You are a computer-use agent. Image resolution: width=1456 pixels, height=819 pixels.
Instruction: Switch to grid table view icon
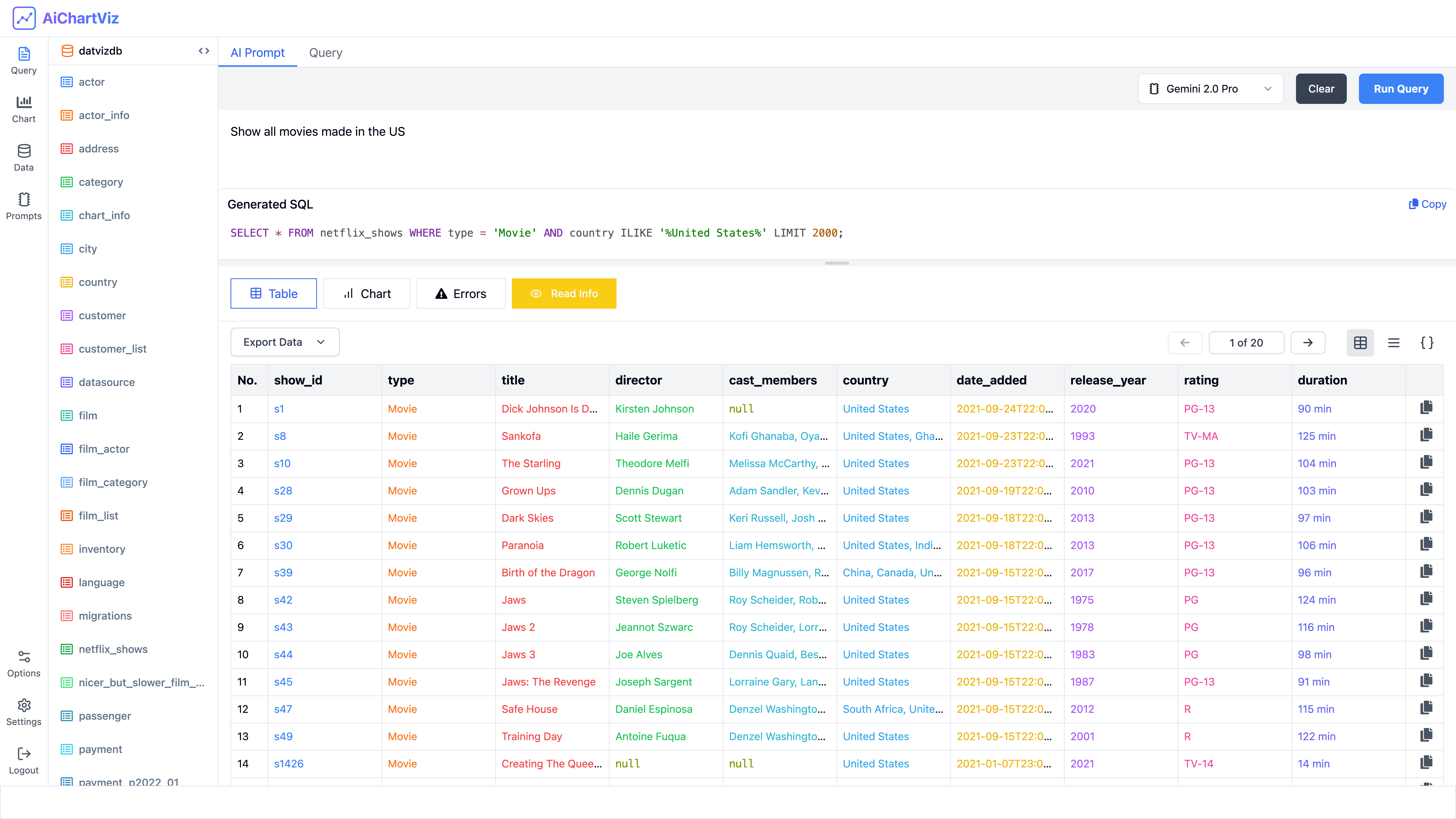pos(1360,343)
